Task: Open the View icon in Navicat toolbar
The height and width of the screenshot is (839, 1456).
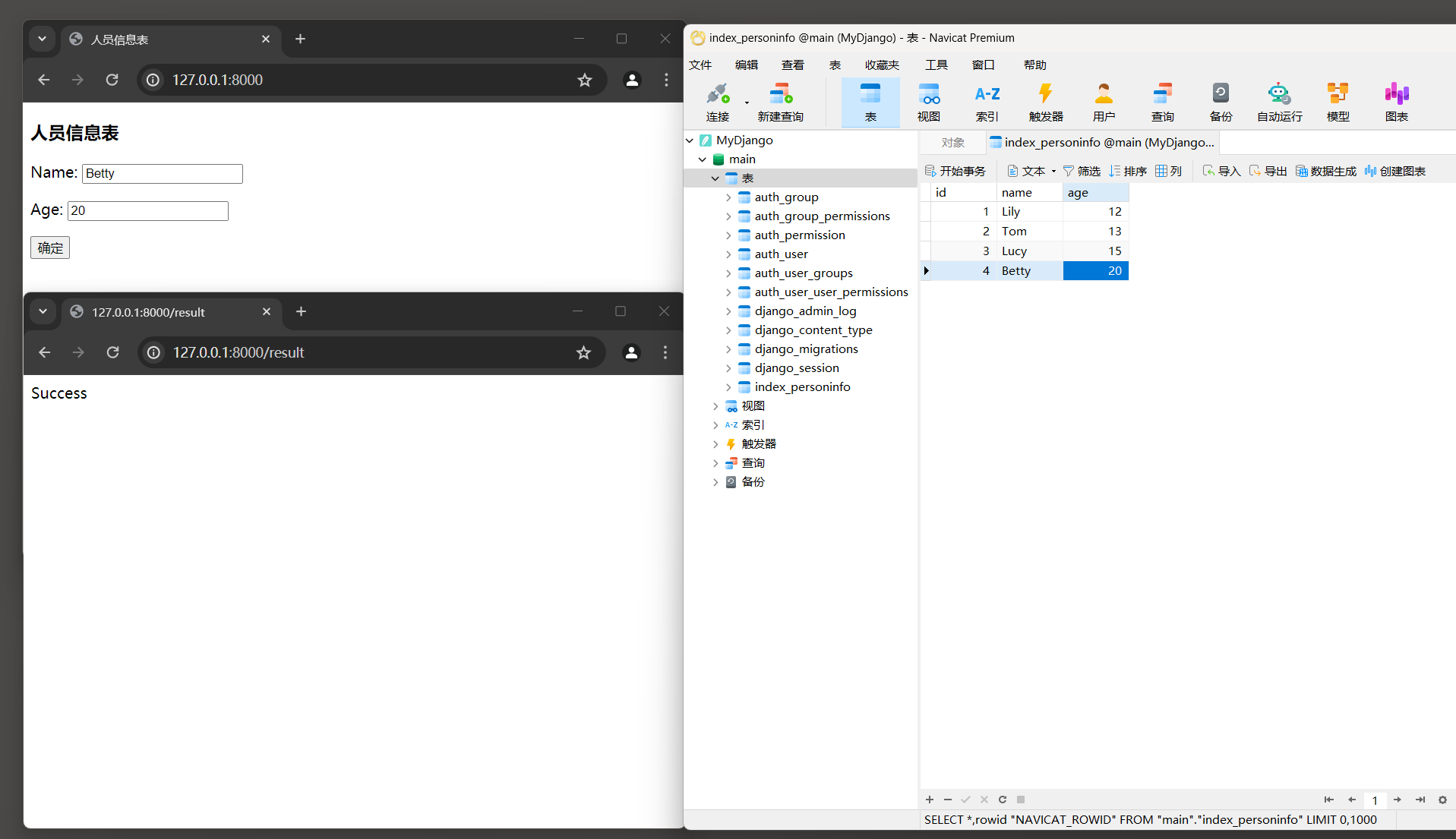Action: tap(929, 102)
